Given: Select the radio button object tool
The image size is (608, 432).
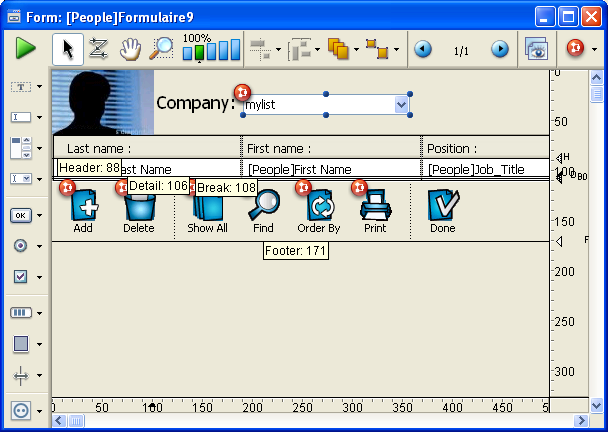Looking at the screenshot, I should (x=21, y=246).
